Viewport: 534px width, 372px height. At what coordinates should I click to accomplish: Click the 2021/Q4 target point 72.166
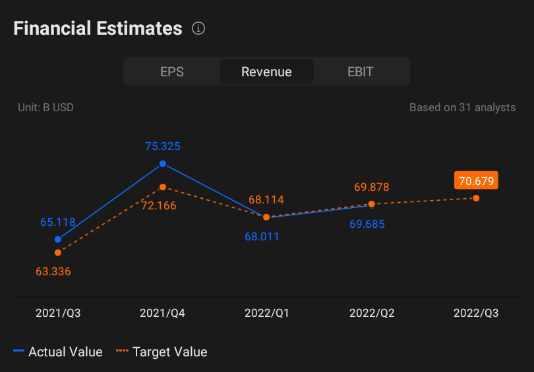point(163,187)
